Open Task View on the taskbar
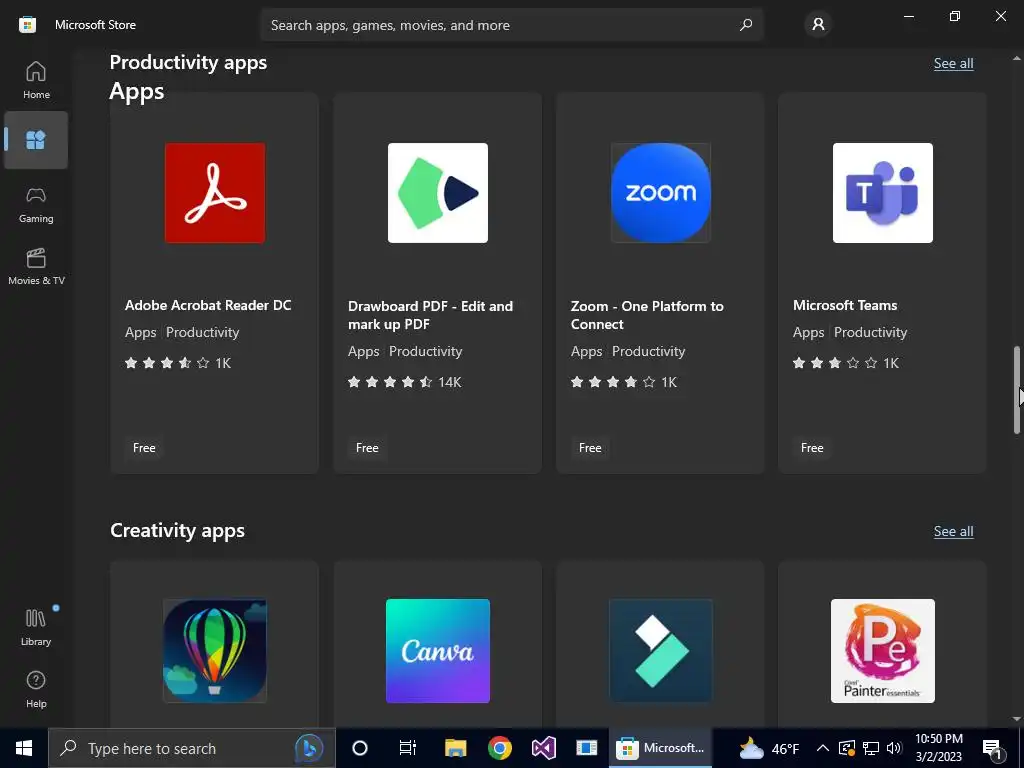1024x768 pixels. (408, 748)
